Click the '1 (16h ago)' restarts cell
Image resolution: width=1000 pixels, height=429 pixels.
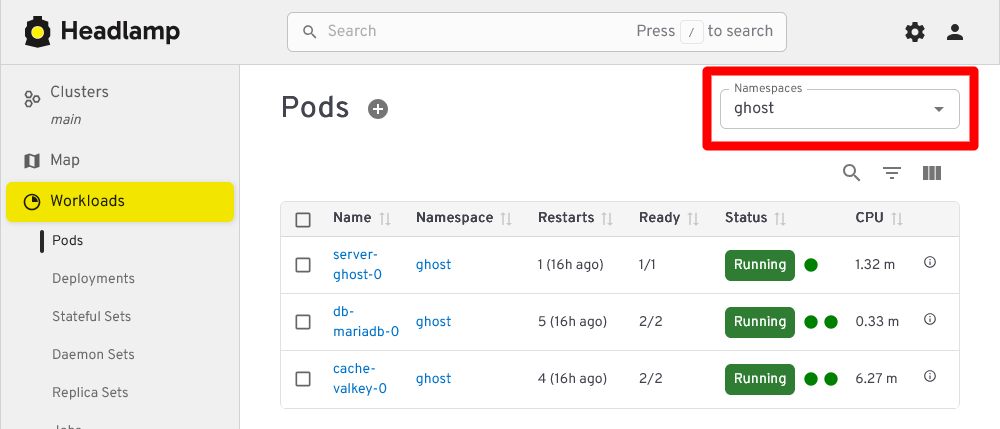pyautogui.click(x=571, y=265)
